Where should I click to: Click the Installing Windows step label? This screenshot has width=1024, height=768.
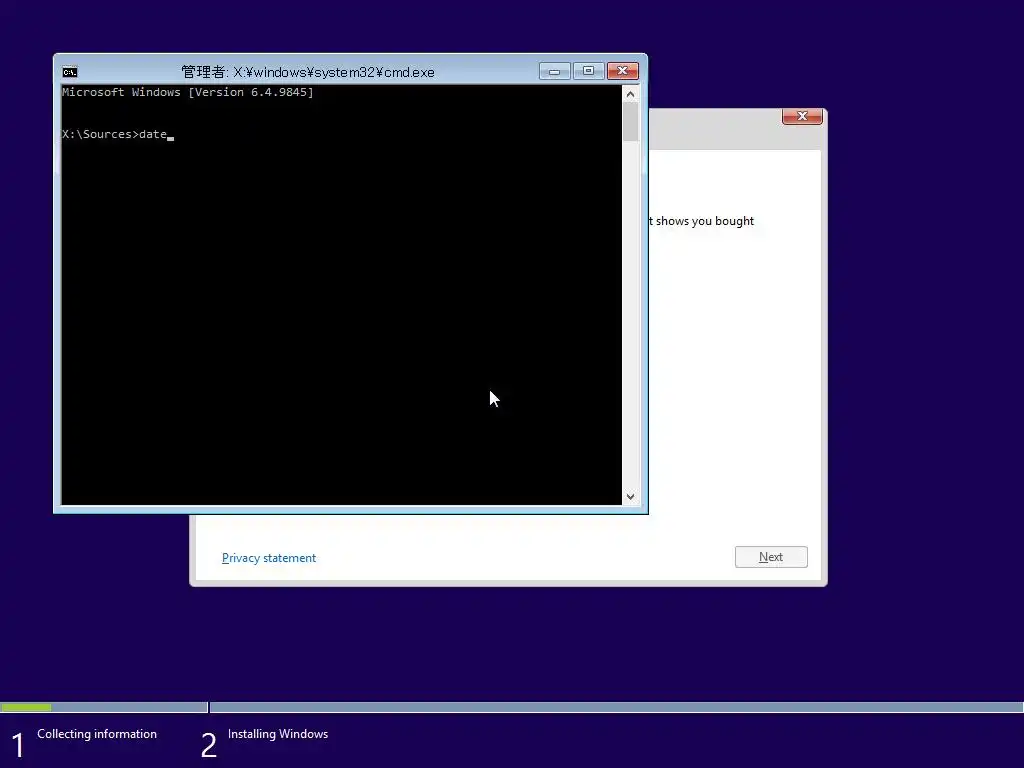pos(278,734)
